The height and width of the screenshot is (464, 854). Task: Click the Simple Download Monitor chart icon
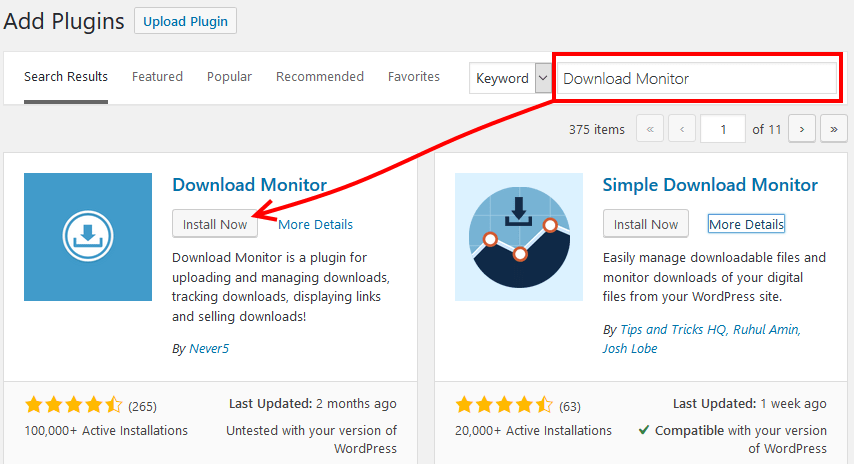point(518,237)
